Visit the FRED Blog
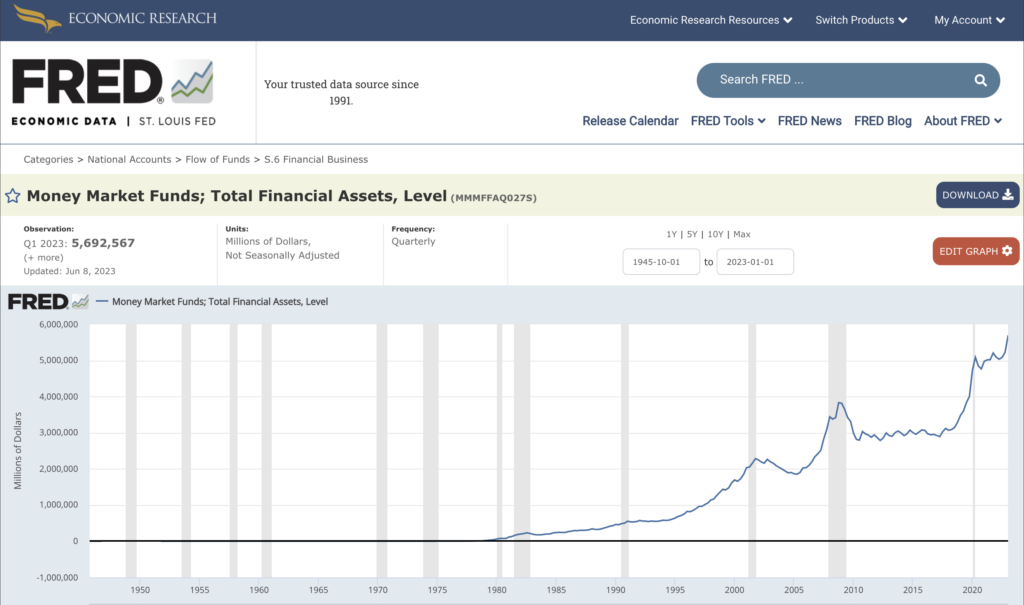 [x=883, y=121]
